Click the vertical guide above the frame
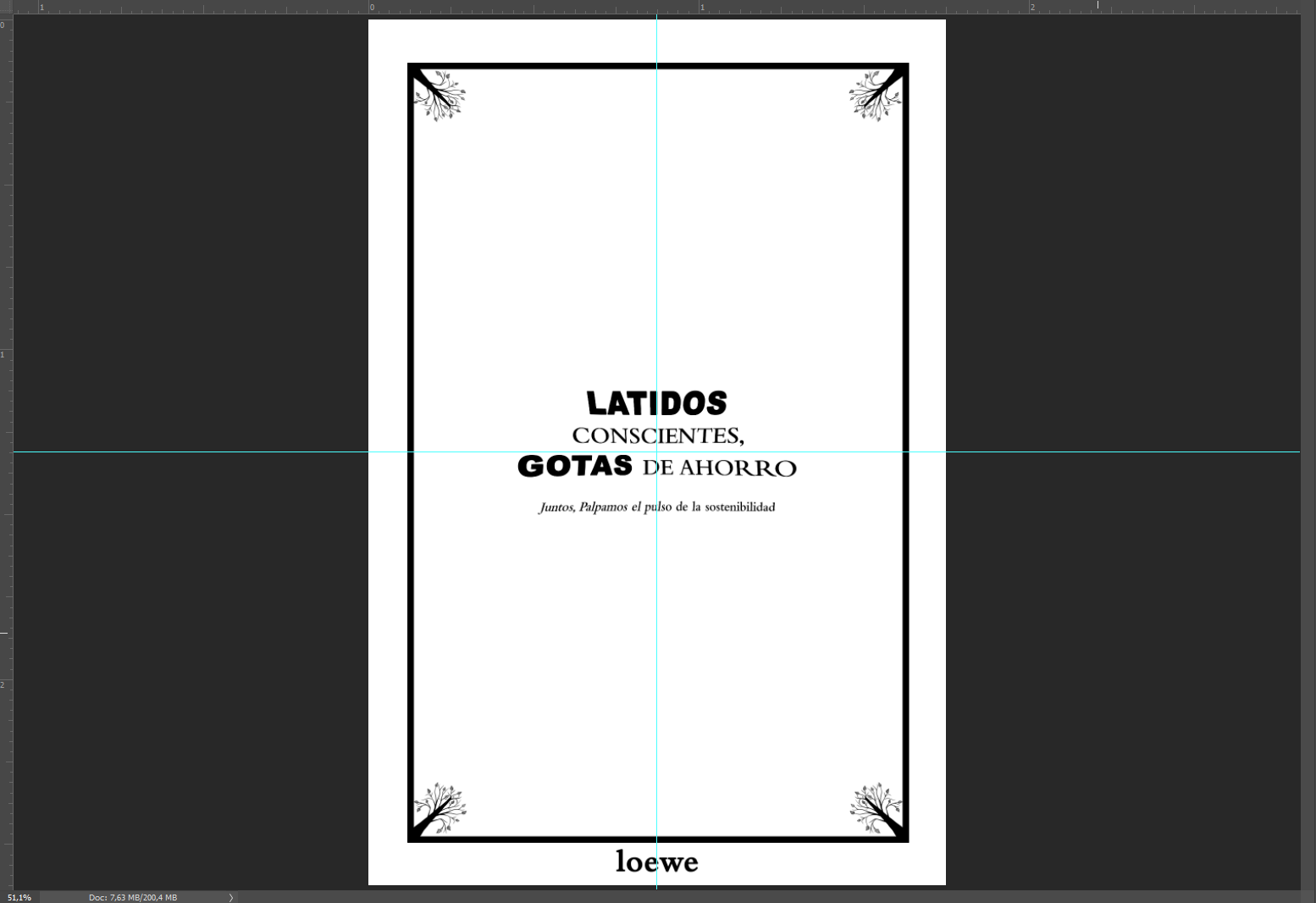The height and width of the screenshot is (903, 1316). (x=656, y=40)
